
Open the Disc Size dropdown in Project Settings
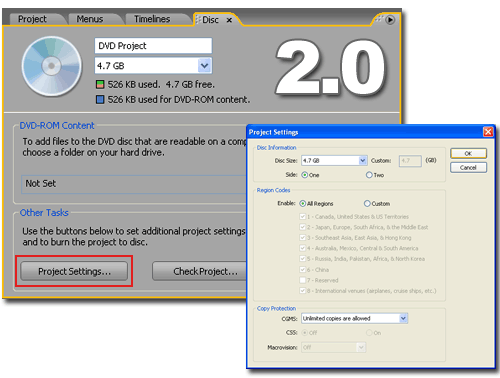pos(334,160)
